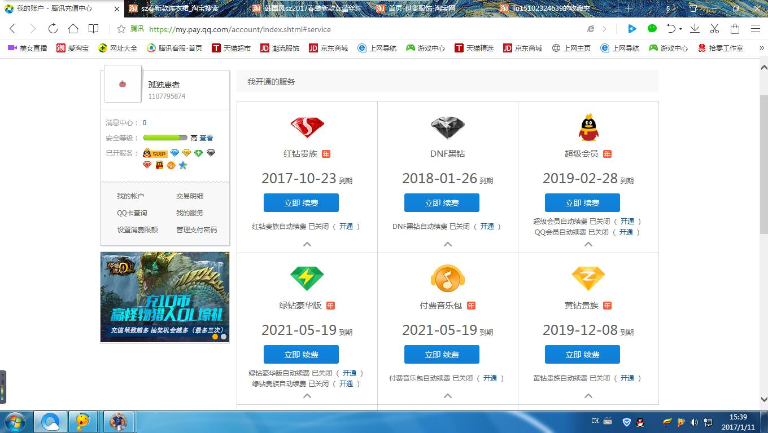Renew 黄钻贵族 with 立即续费 button

pos(582,354)
